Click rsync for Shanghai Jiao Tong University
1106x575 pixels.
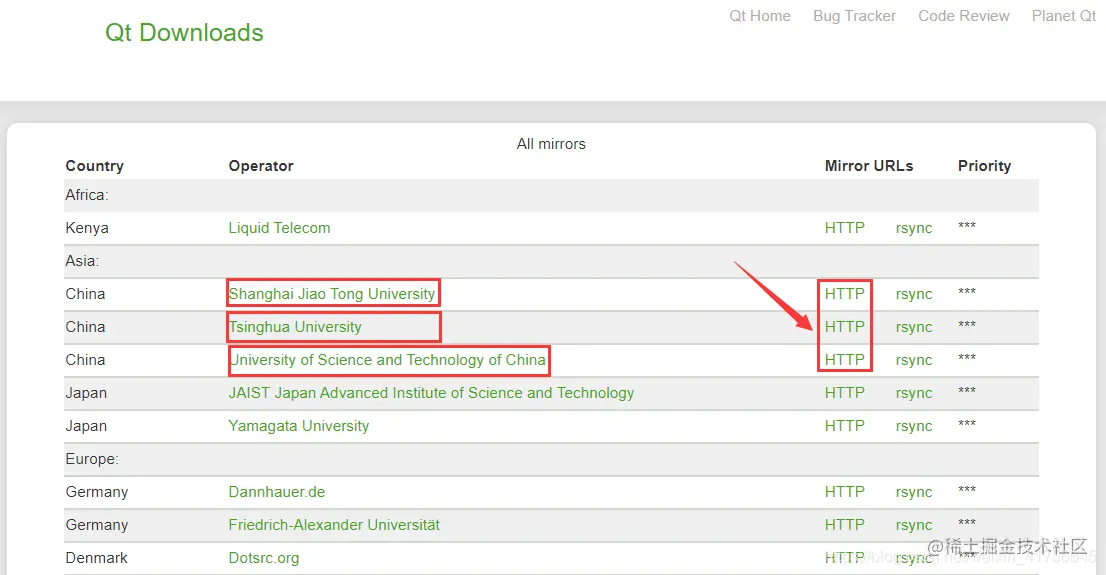[913, 294]
